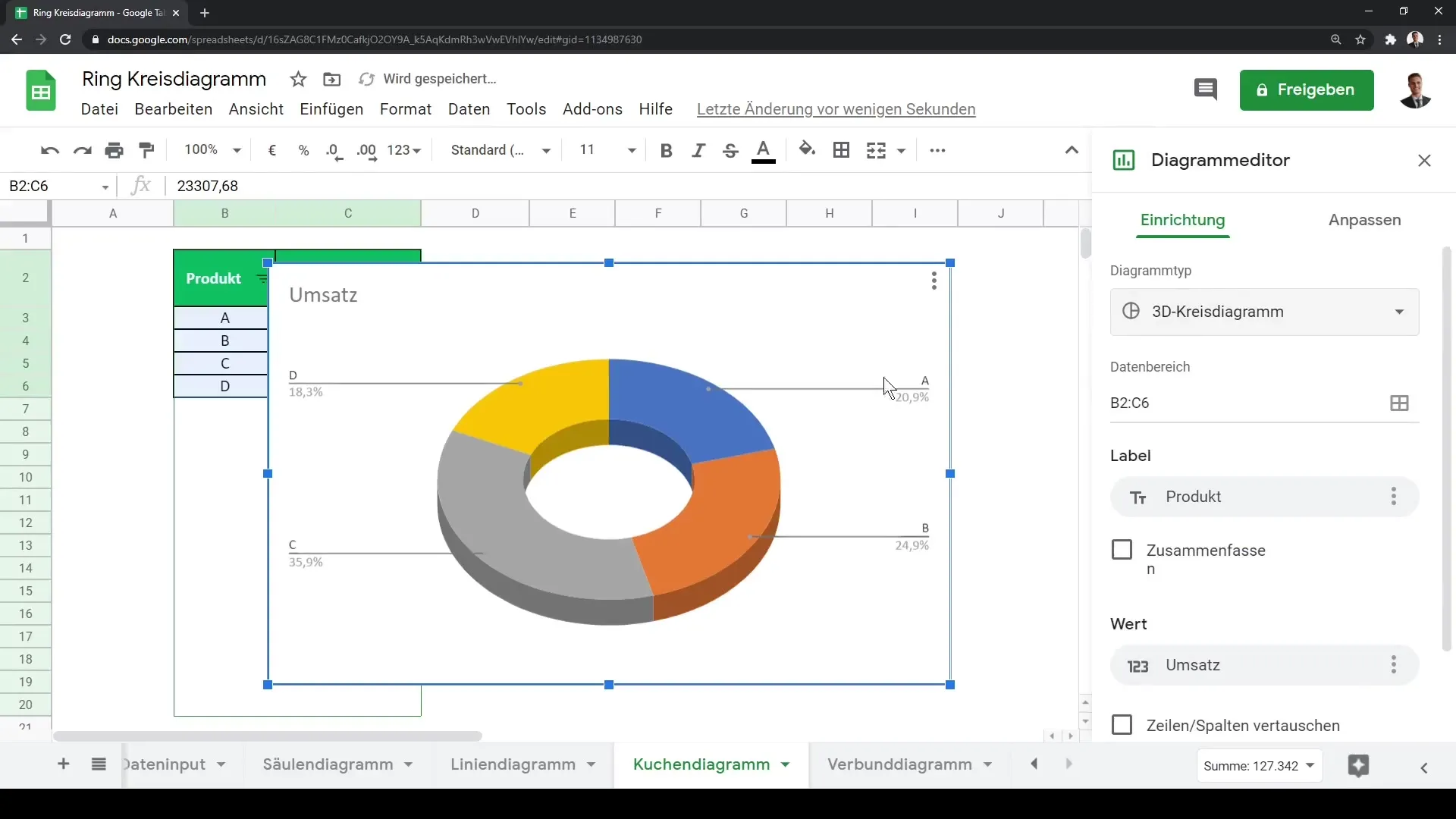Open the borders tool
The width and height of the screenshot is (1456, 819).
[841, 150]
